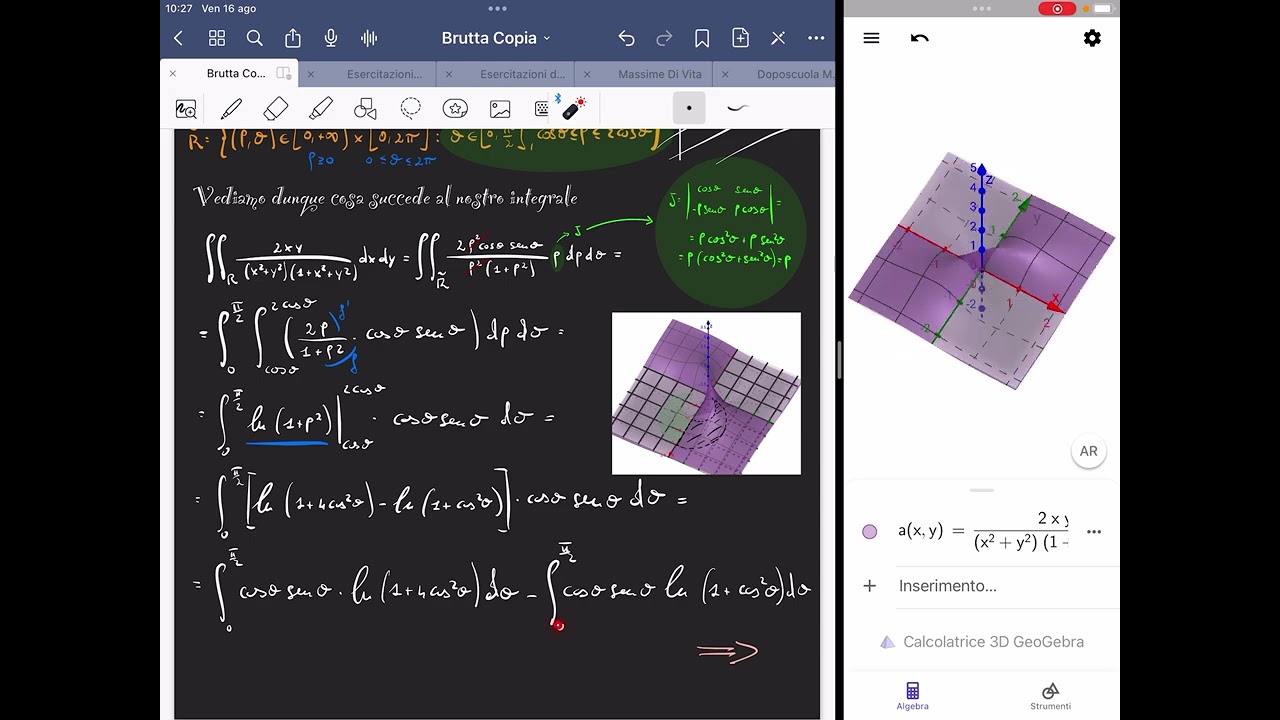Undo in GeoGebra 3D calculator
The height and width of the screenshot is (720, 1280).
(920, 38)
